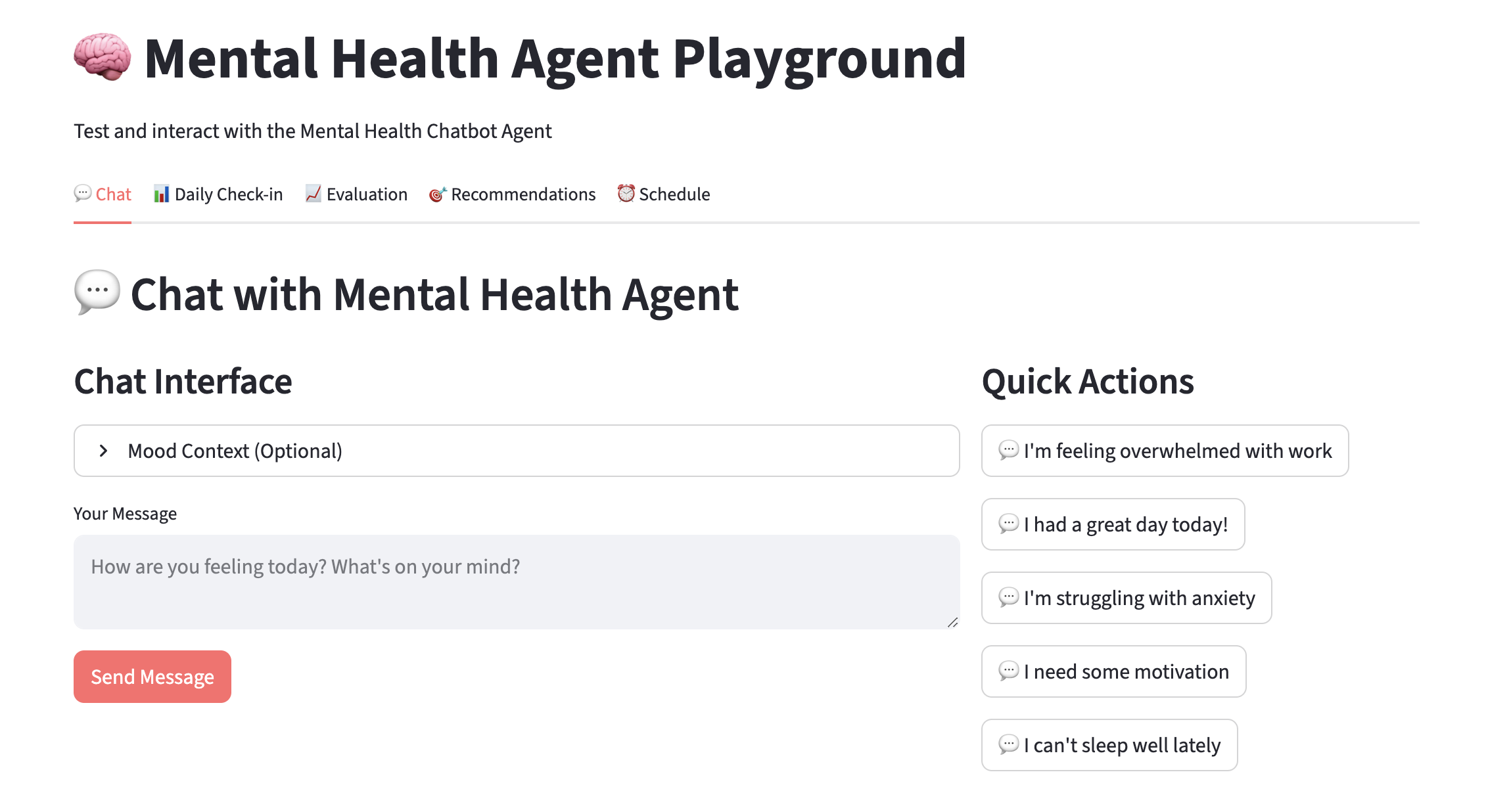Image resolution: width=1488 pixels, height=812 pixels.
Task: Click the Send Message button
Action: 152,676
